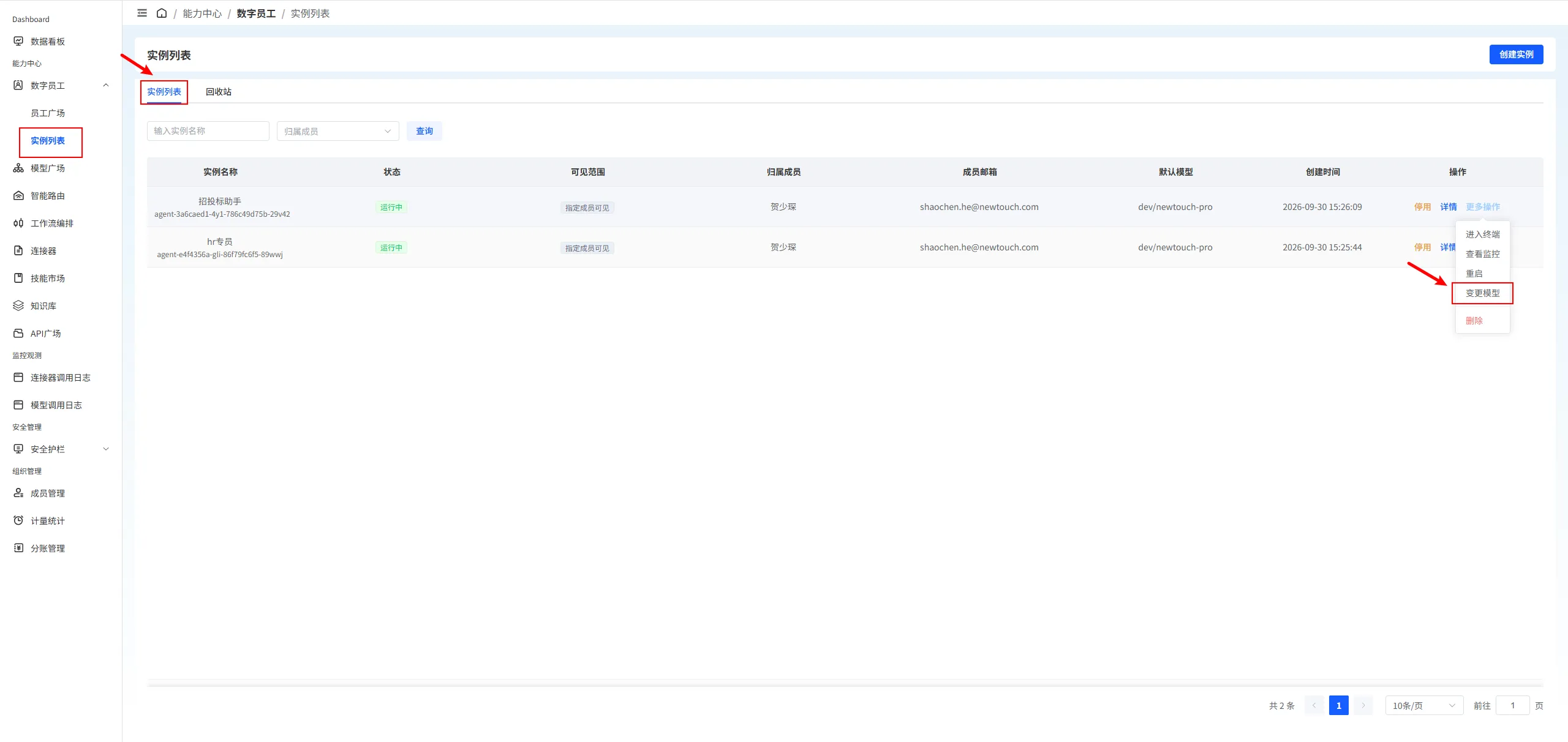Click the 创建实例 button

[x=1516, y=54]
